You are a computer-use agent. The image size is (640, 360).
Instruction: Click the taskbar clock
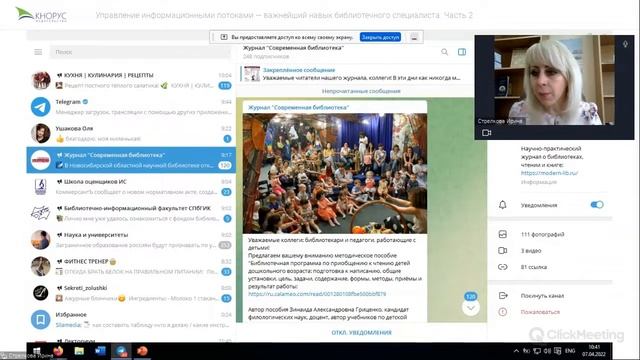click(x=594, y=351)
